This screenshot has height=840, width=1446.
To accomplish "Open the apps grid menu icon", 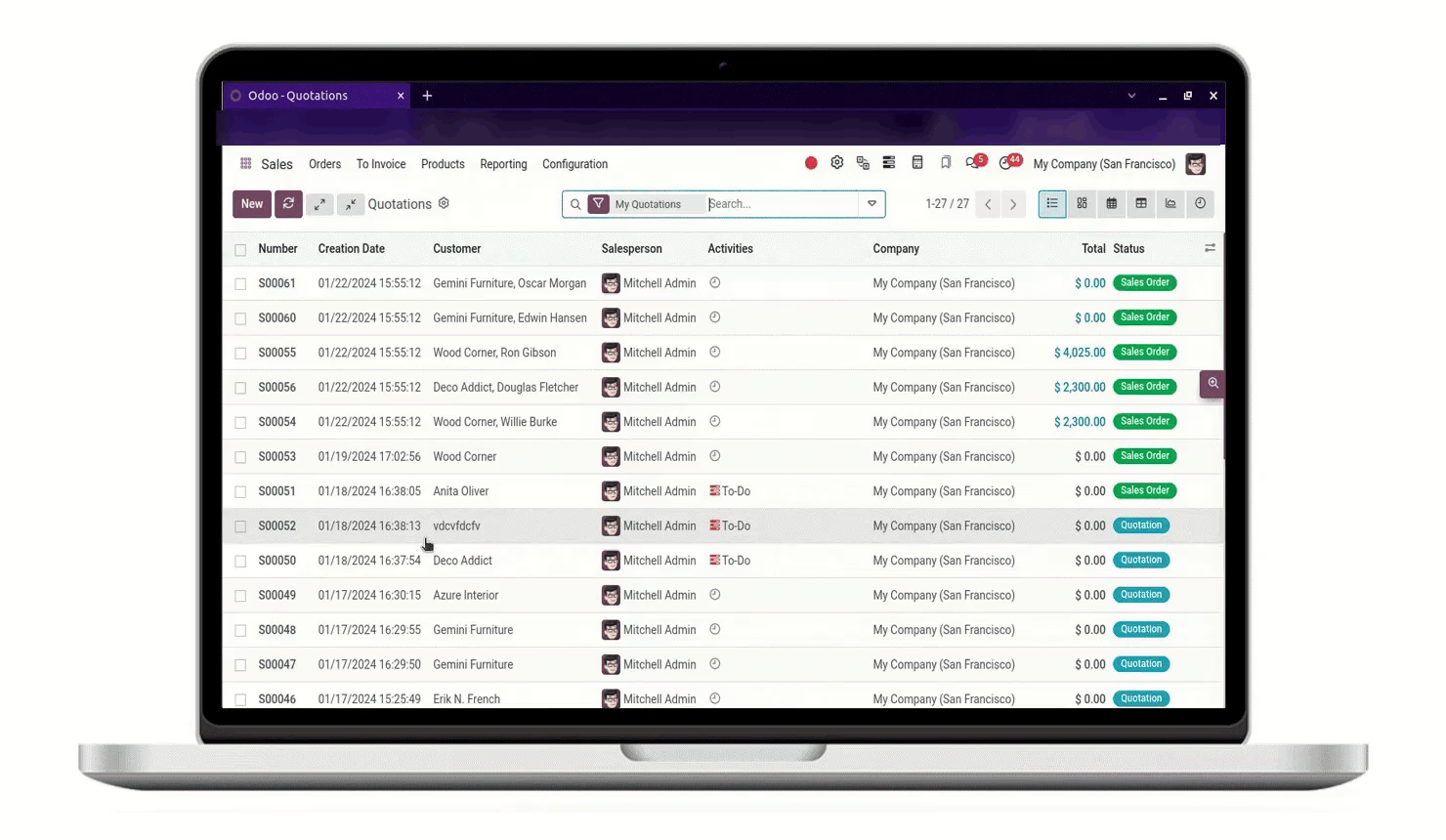I will pyautogui.click(x=245, y=164).
